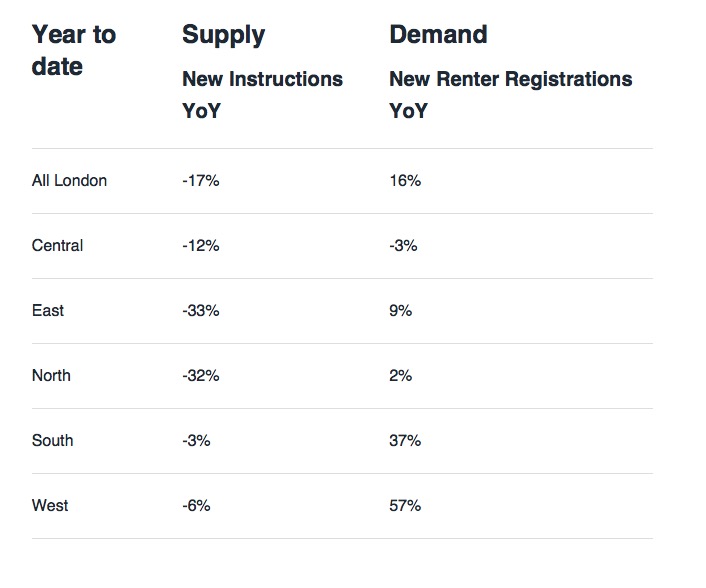This screenshot has height=588, width=706.
Task: Click the "Demand" column heading
Action: click(x=438, y=35)
